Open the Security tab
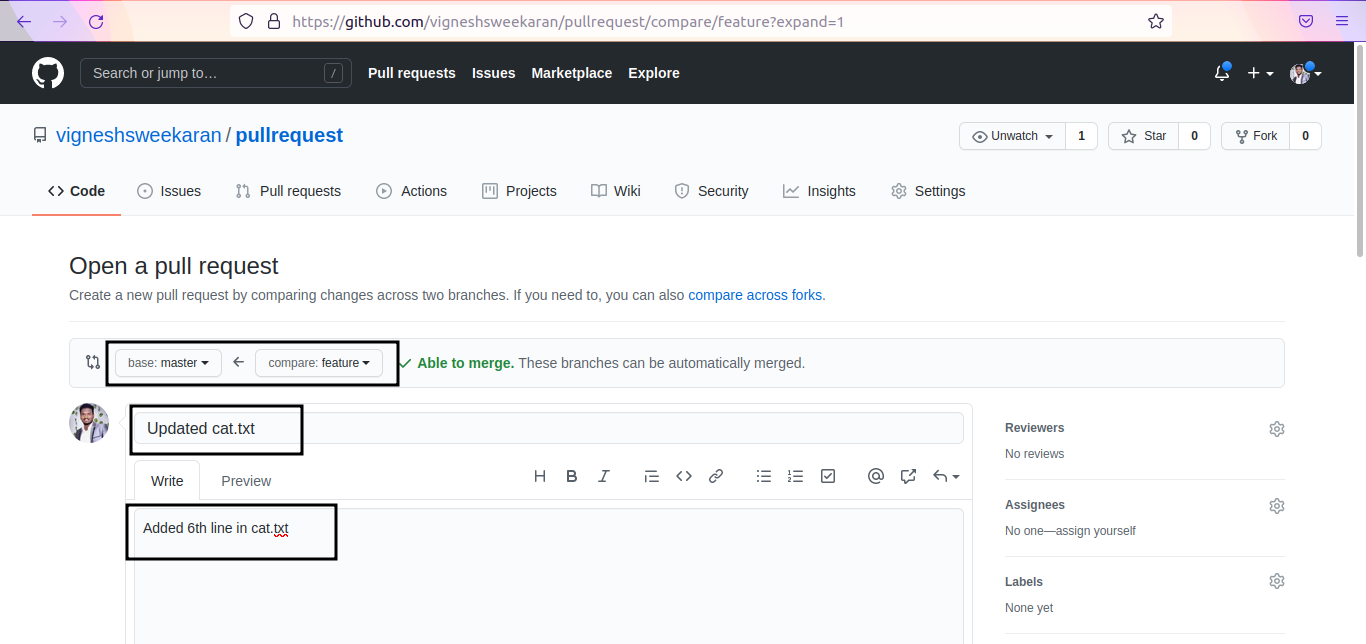This screenshot has height=644, width=1366. [x=711, y=191]
